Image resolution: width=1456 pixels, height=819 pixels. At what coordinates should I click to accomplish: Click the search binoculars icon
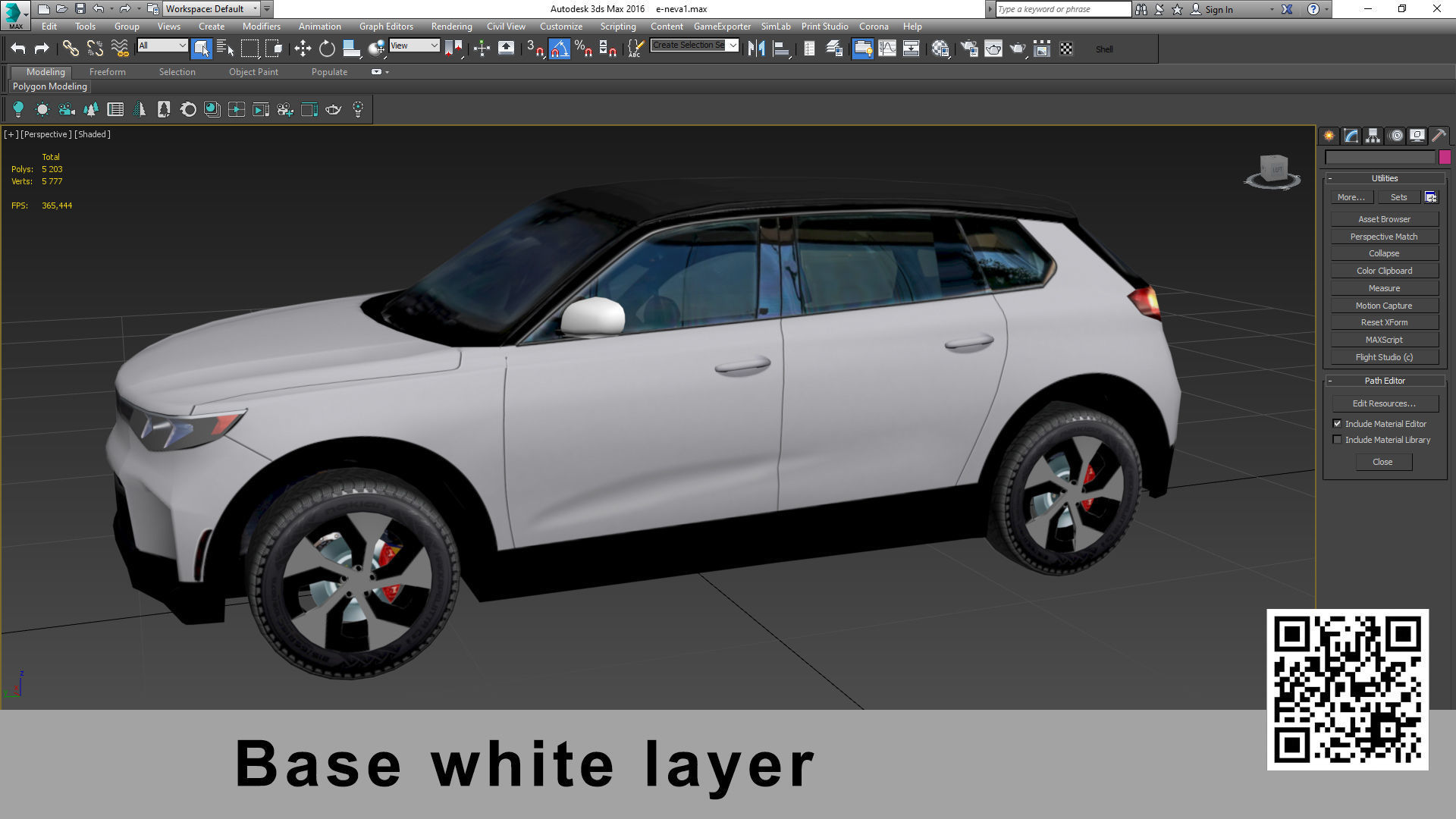1141,9
